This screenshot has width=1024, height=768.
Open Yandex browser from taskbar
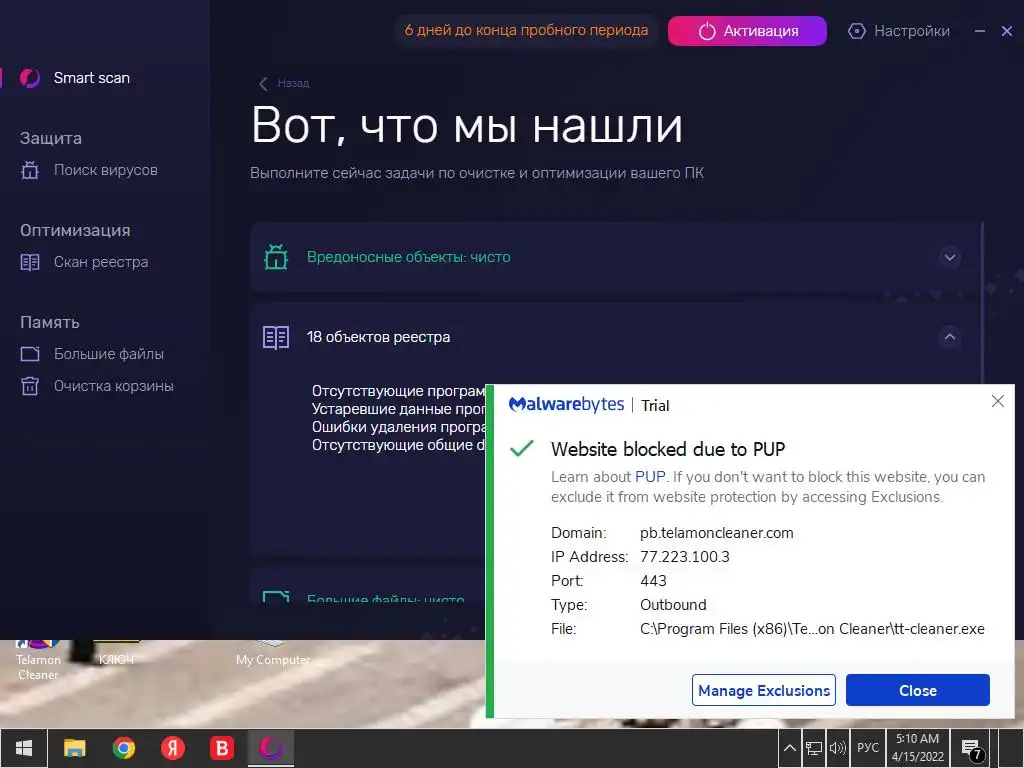pos(173,748)
